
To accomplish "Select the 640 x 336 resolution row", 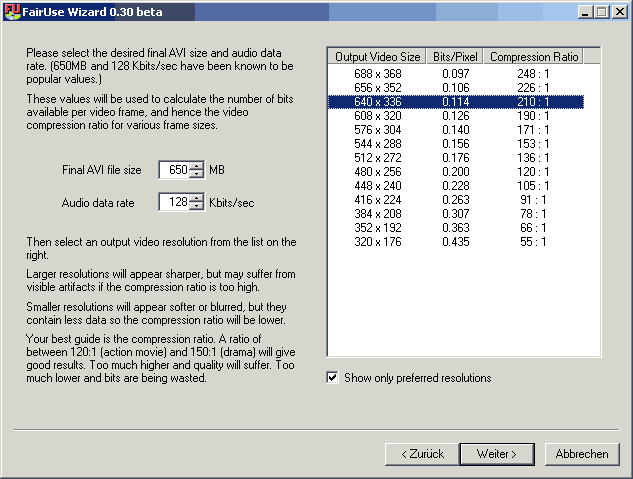I will pyautogui.click(x=456, y=102).
